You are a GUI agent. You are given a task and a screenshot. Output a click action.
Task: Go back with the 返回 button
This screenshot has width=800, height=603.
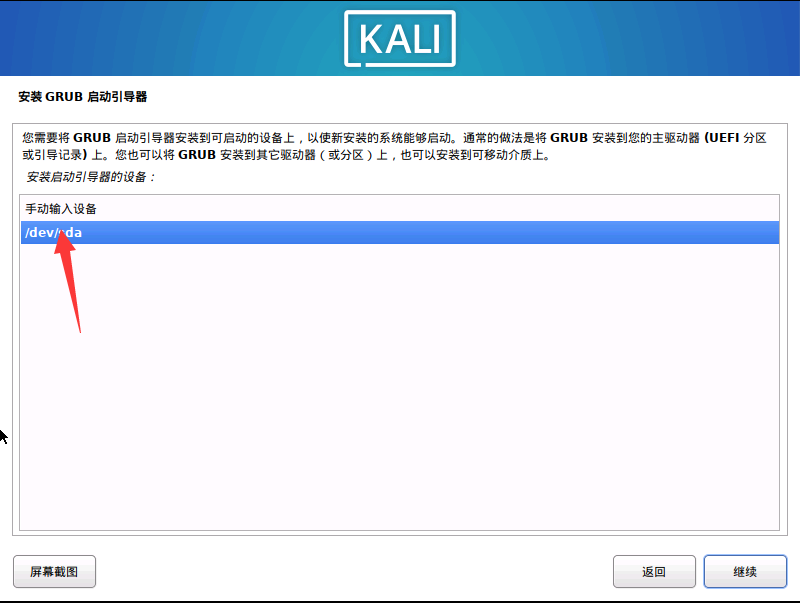(654, 571)
